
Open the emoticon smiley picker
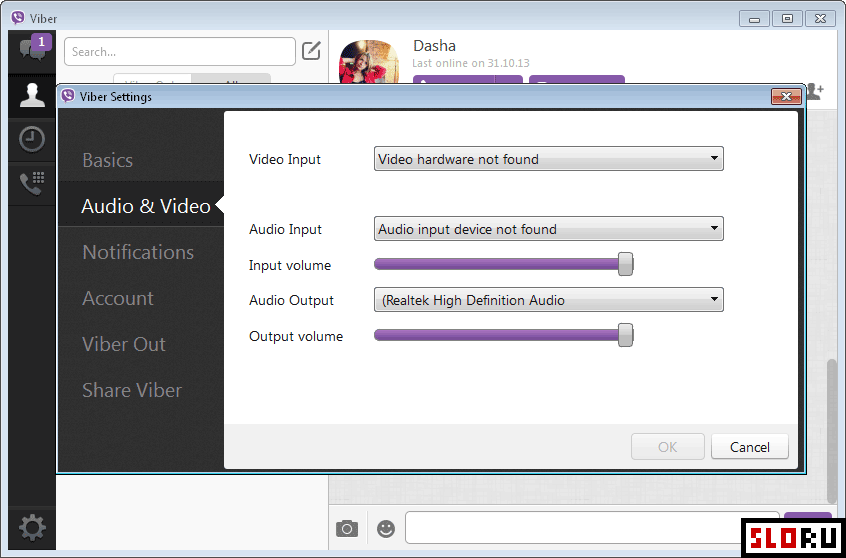pyautogui.click(x=386, y=528)
